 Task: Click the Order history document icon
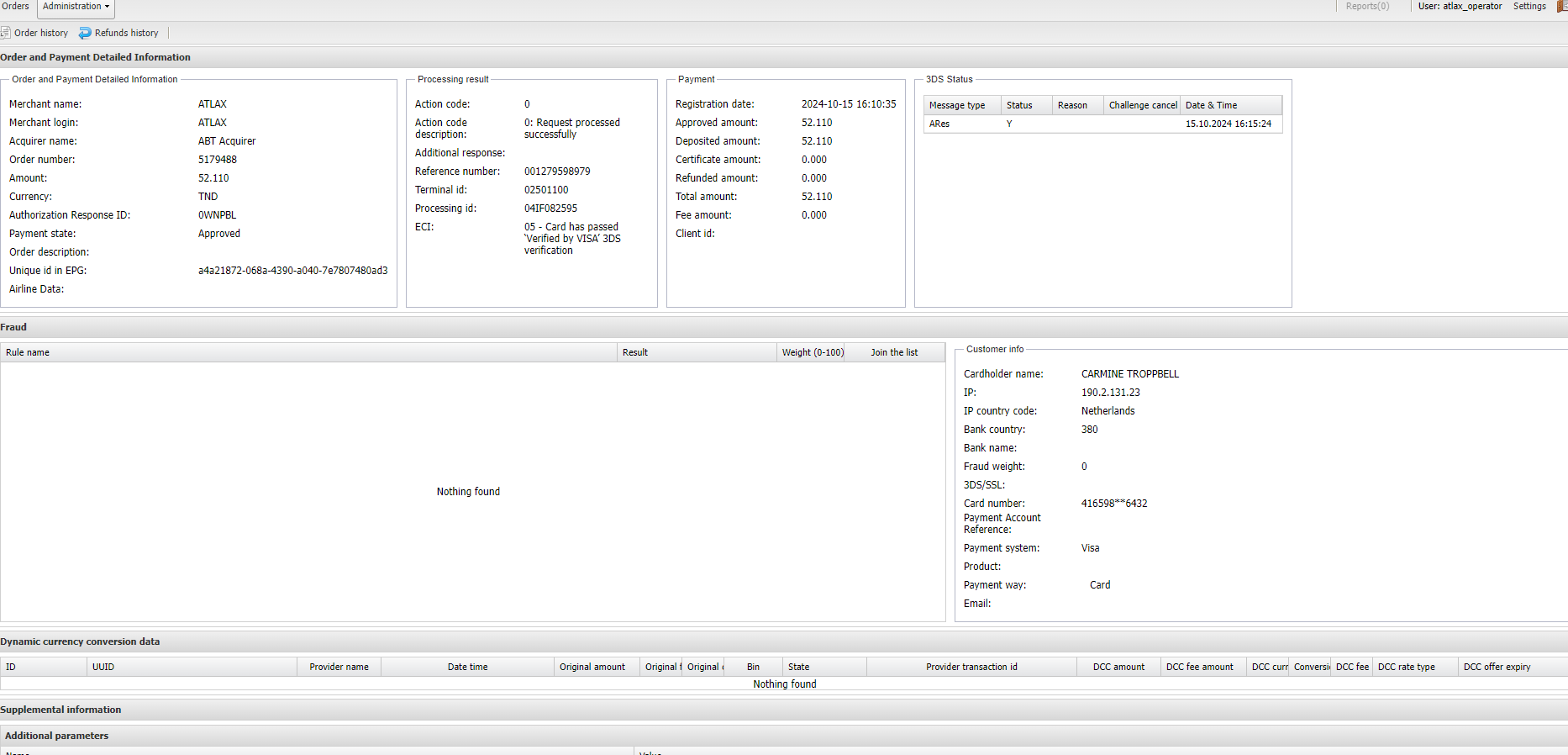click(x=5, y=33)
